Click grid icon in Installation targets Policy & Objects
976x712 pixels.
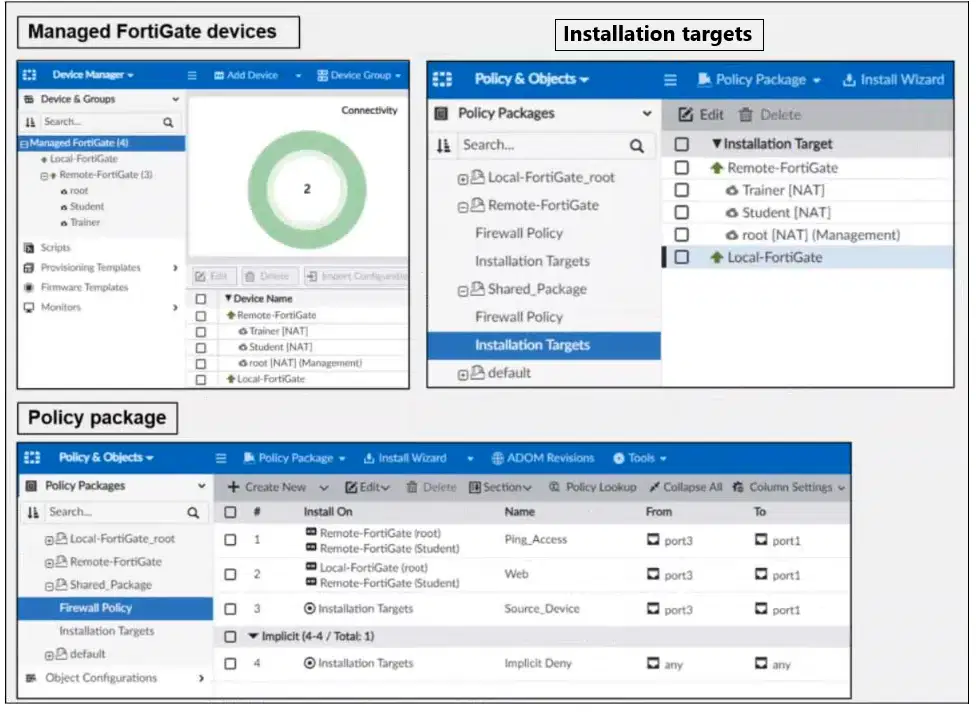(443, 80)
